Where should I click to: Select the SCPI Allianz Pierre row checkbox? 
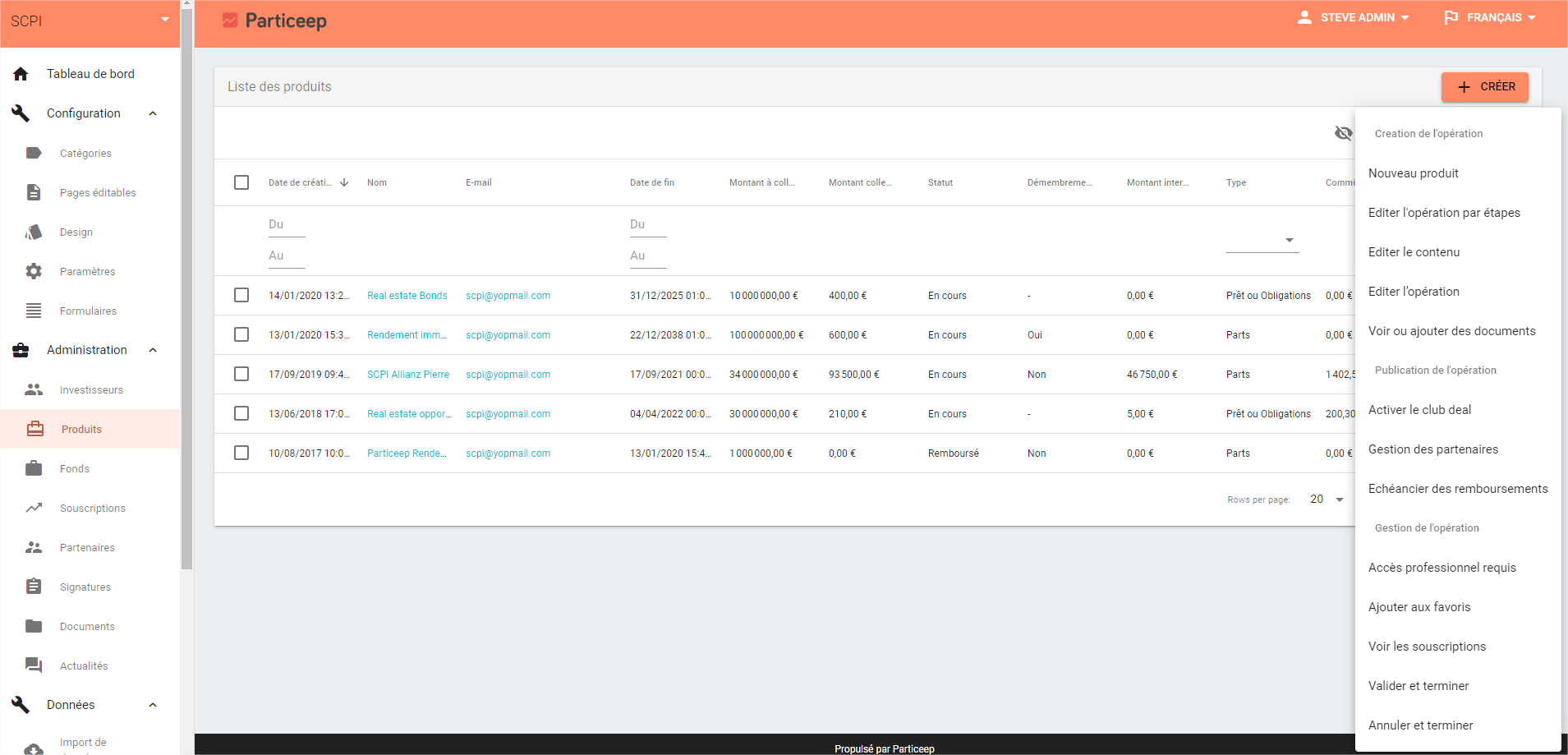[x=241, y=374]
